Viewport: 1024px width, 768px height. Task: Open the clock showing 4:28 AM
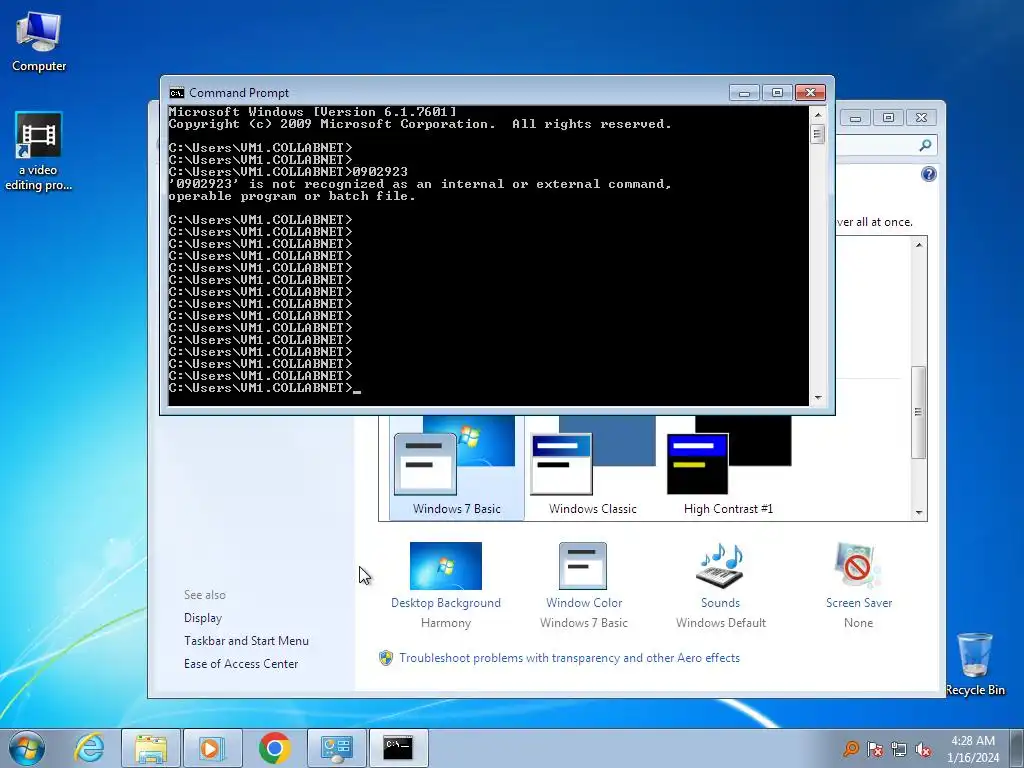pos(973,748)
